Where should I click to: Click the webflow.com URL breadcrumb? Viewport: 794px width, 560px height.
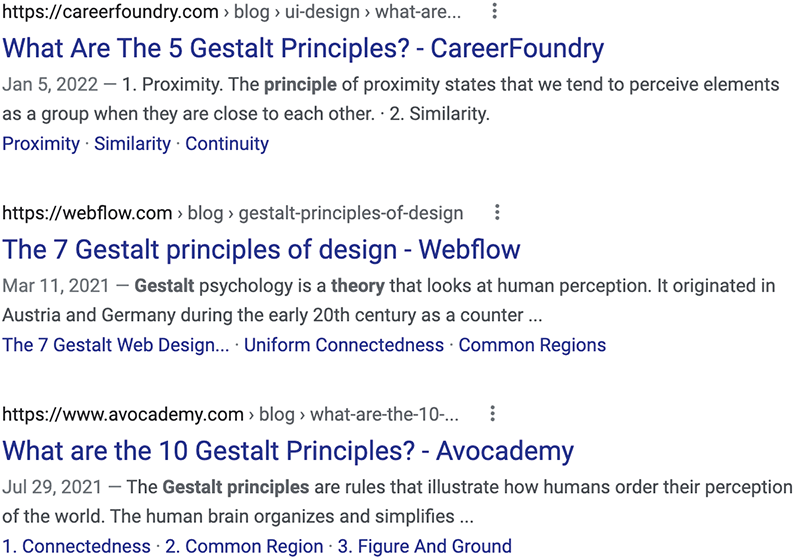tap(232, 213)
